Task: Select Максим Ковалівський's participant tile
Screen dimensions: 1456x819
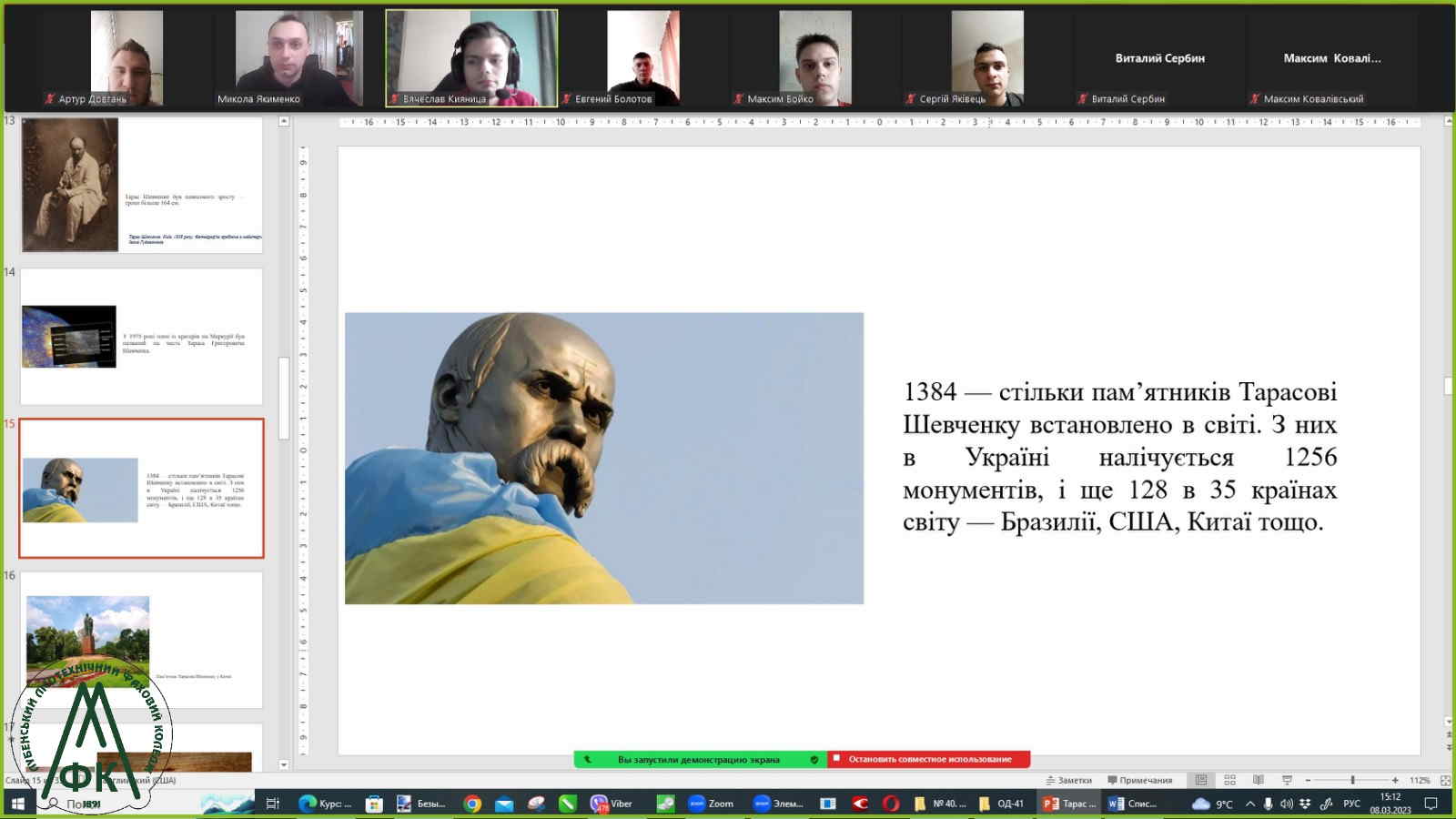Action: tap(1332, 58)
